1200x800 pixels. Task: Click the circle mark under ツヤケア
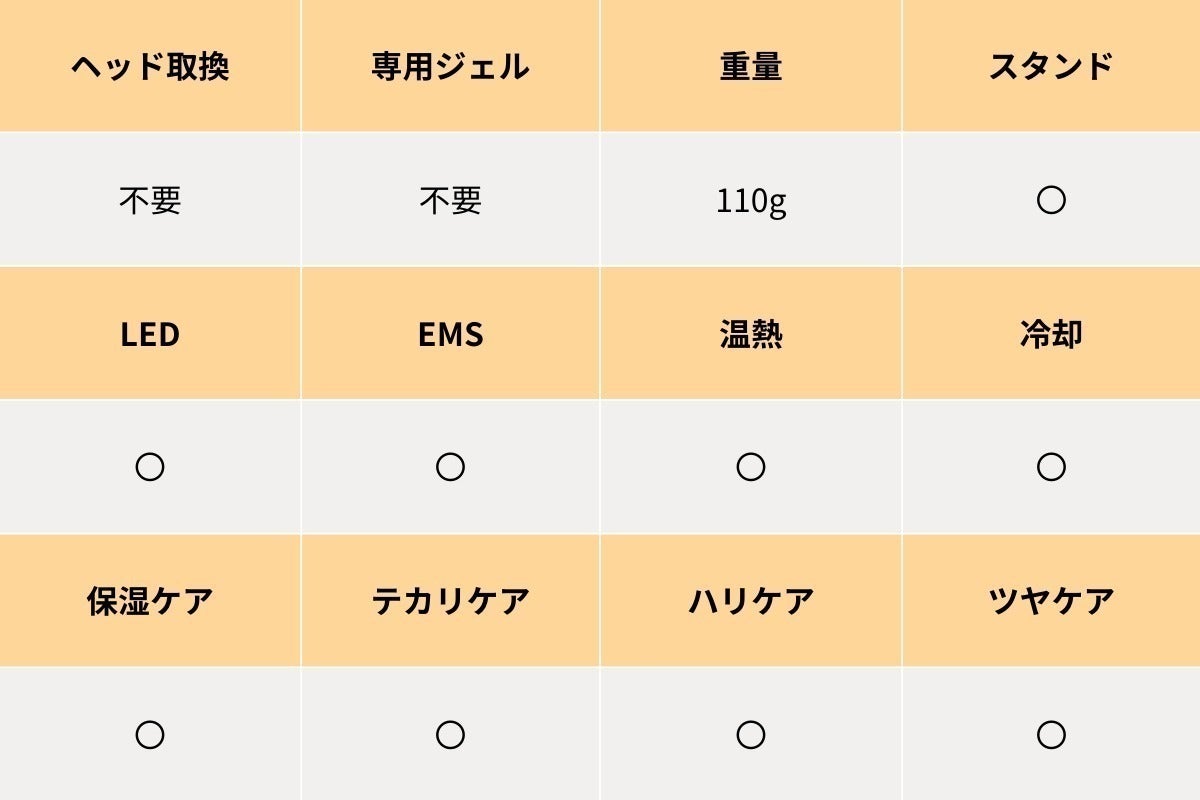1051,735
